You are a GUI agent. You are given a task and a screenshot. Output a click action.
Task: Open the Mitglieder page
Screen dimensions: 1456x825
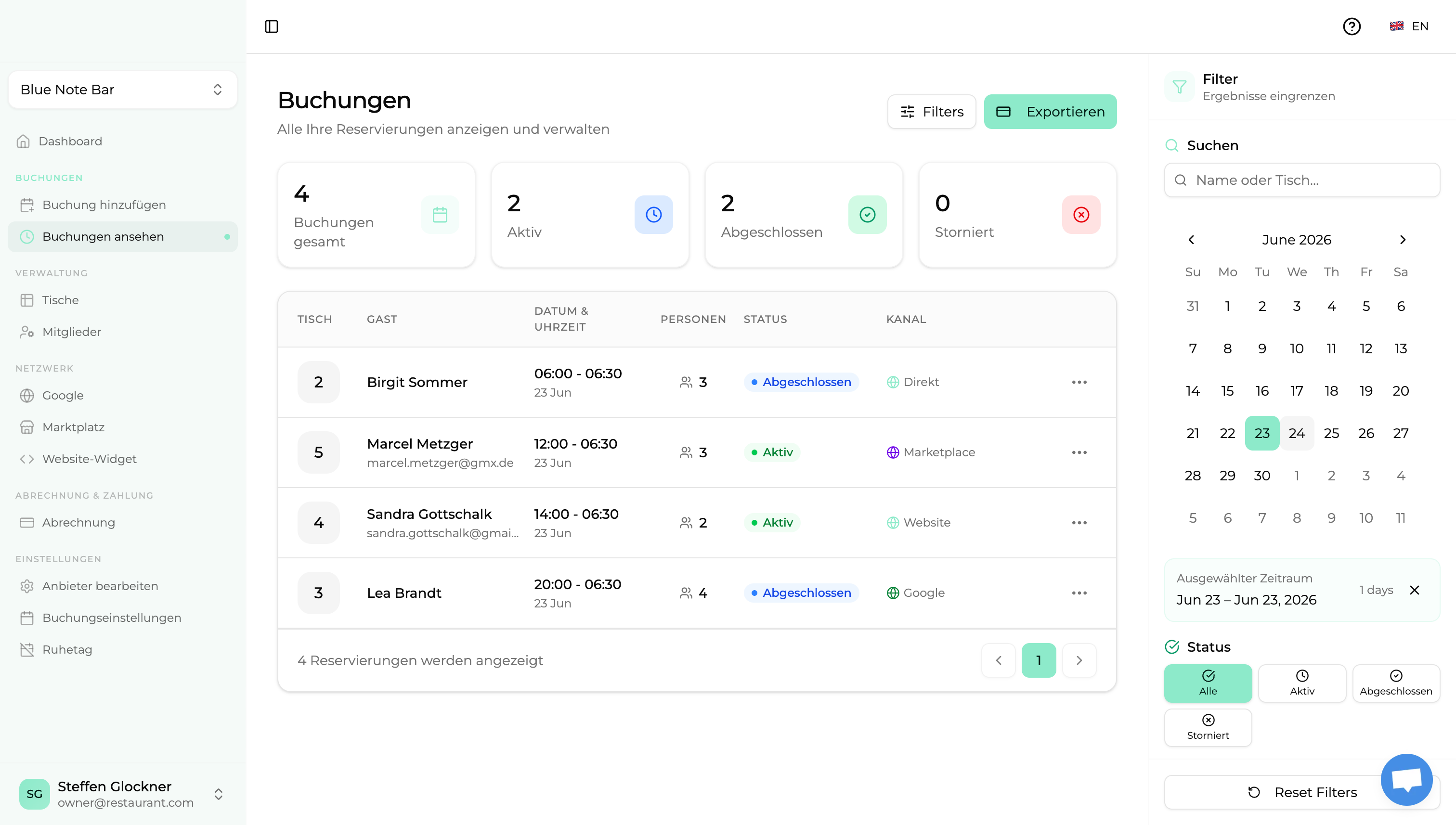[x=122, y=332]
